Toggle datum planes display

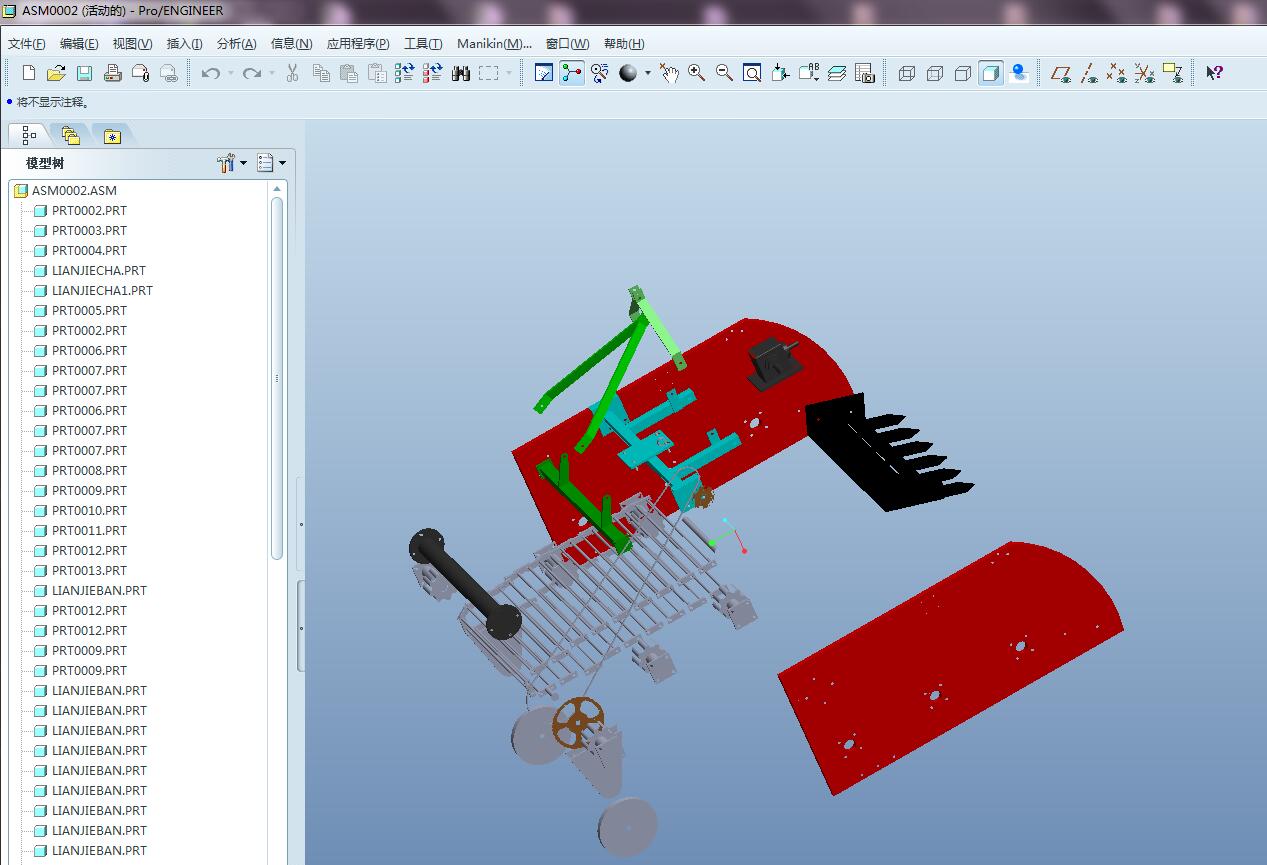pyautogui.click(x=1061, y=73)
